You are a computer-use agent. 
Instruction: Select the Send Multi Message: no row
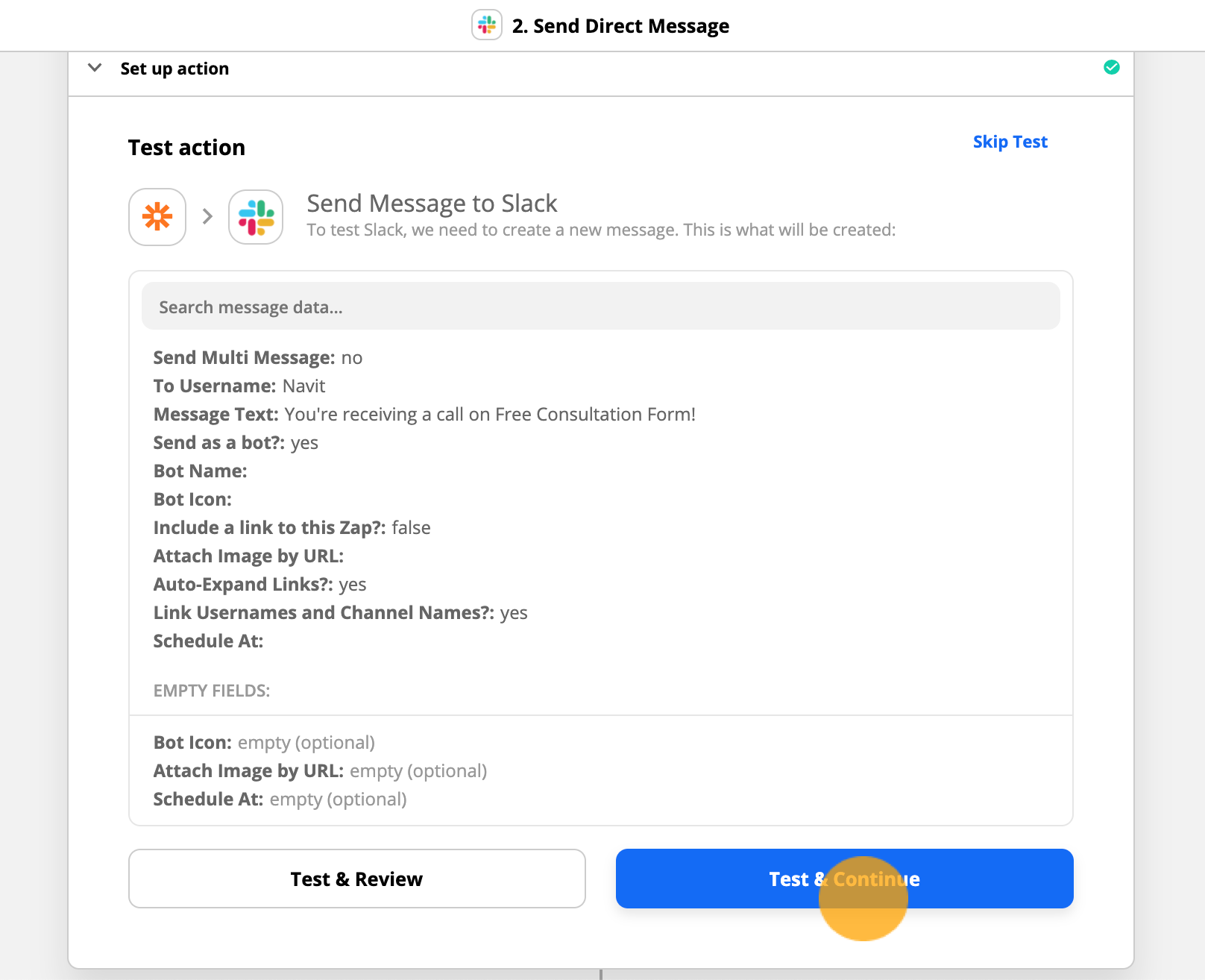(x=258, y=358)
